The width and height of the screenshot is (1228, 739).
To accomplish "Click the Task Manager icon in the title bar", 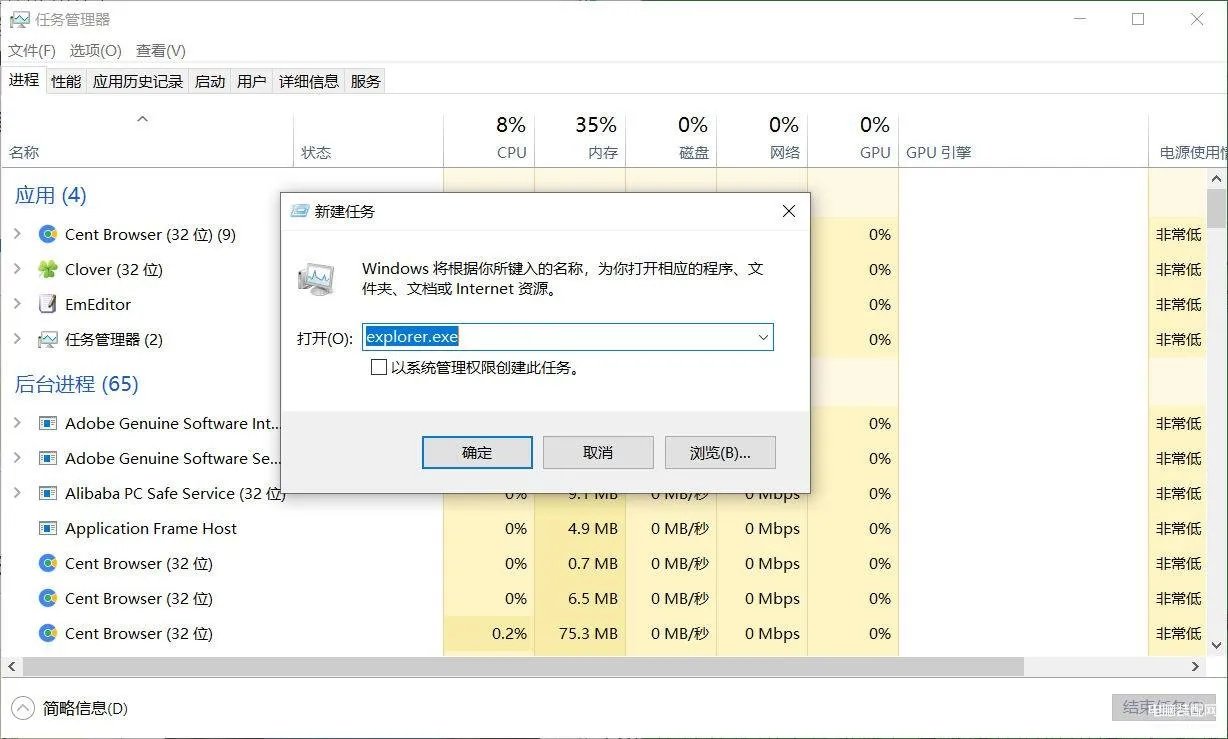I will click(21, 18).
